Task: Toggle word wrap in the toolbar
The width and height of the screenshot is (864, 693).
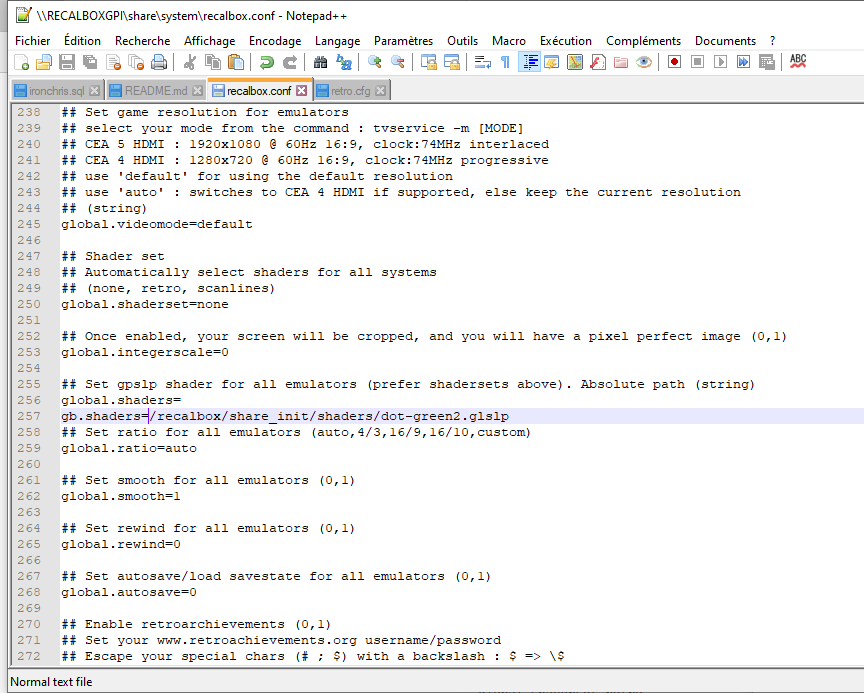Action: click(482, 62)
